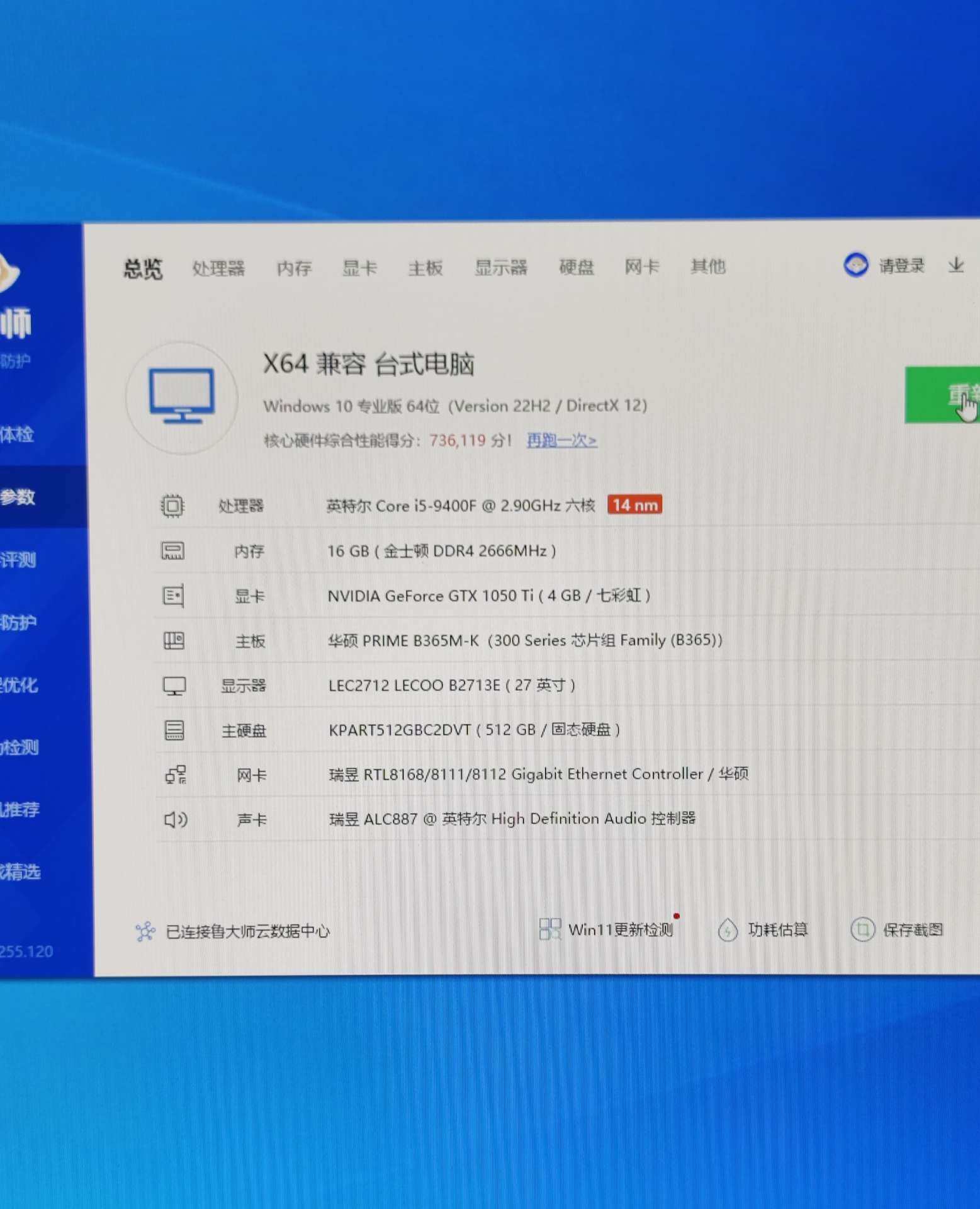Screen dimensions: 980x1209
Task: Click the motherboard icon
Action: [x=174, y=641]
